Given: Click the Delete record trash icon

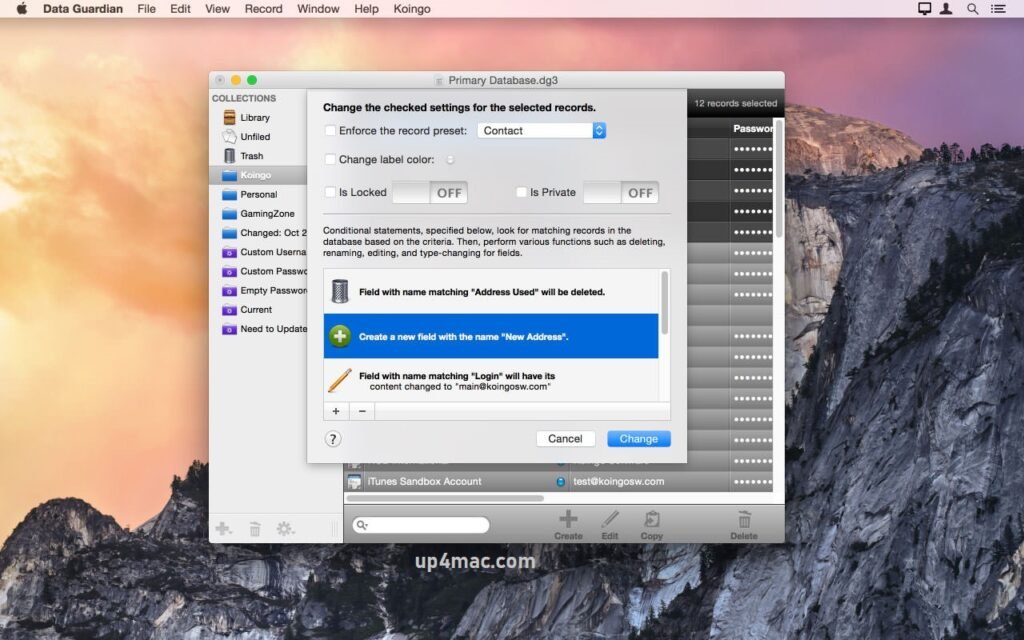Looking at the screenshot, I should coord(744,519).
